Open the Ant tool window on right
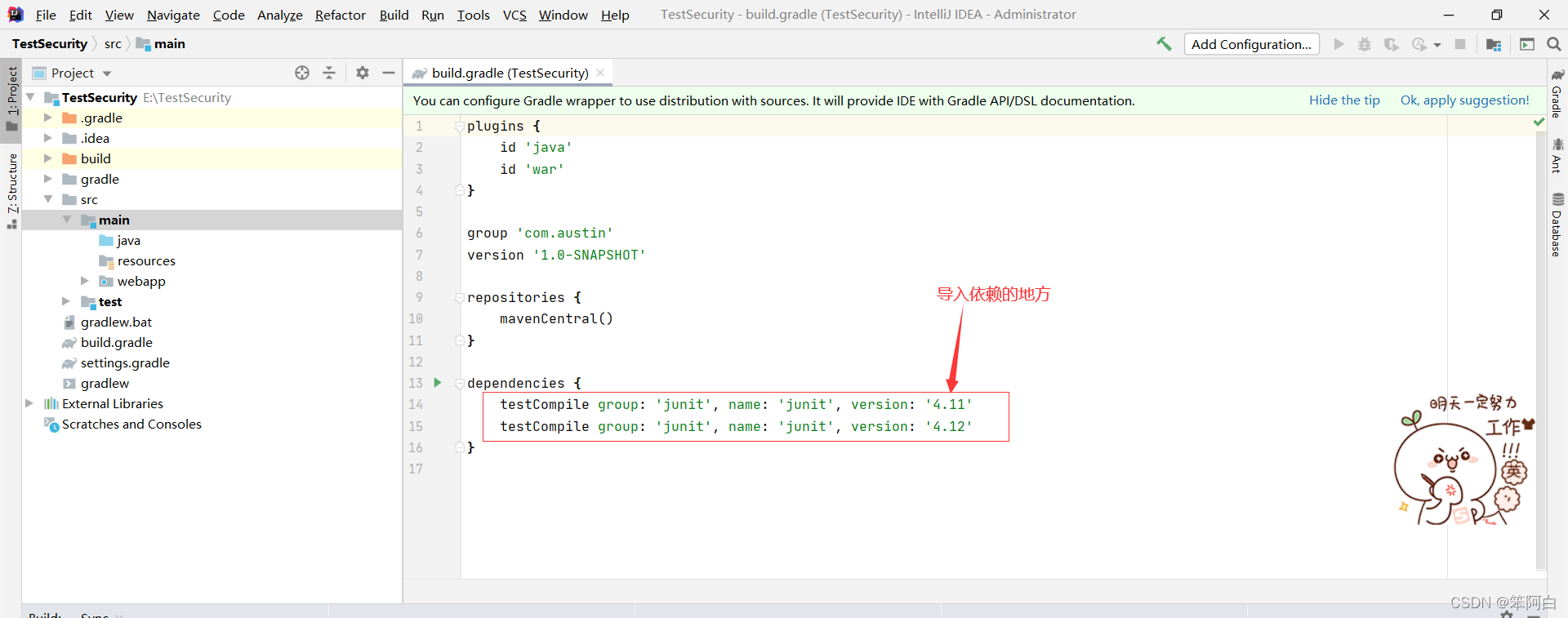1568x618 pixels. pos(1557,156)
